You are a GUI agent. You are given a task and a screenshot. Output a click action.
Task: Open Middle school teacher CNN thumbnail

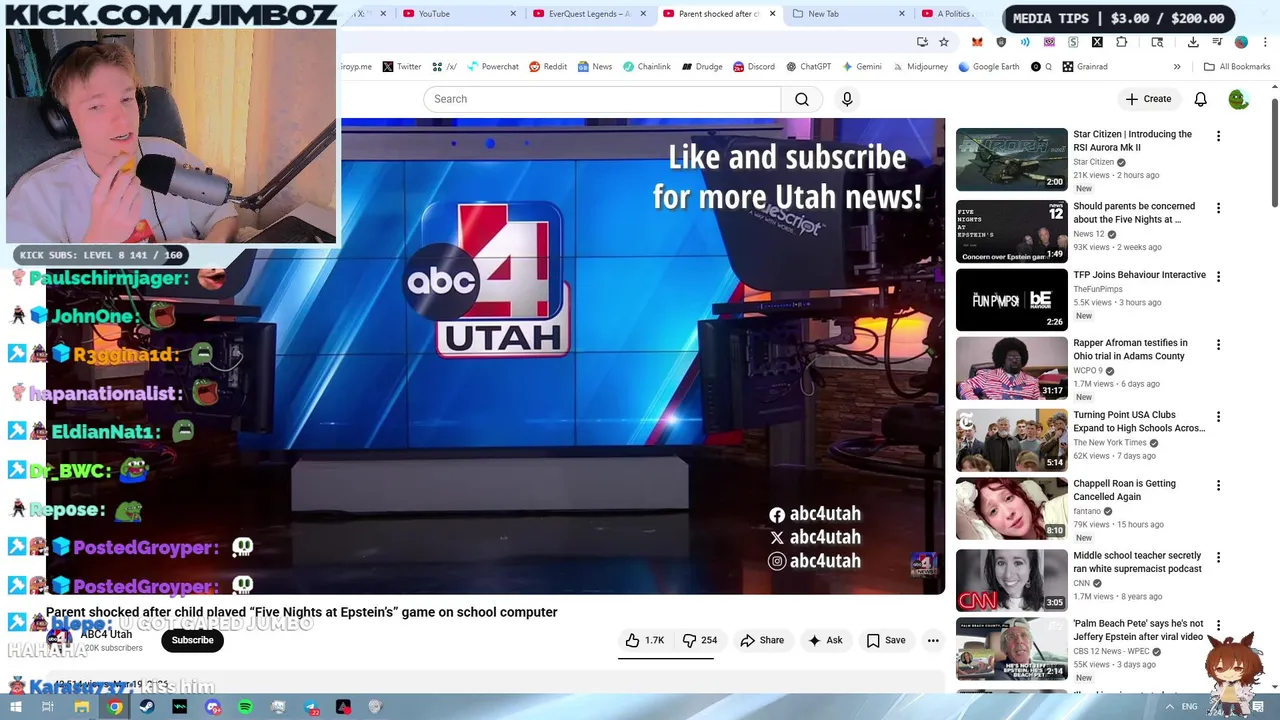(1011, 580)
